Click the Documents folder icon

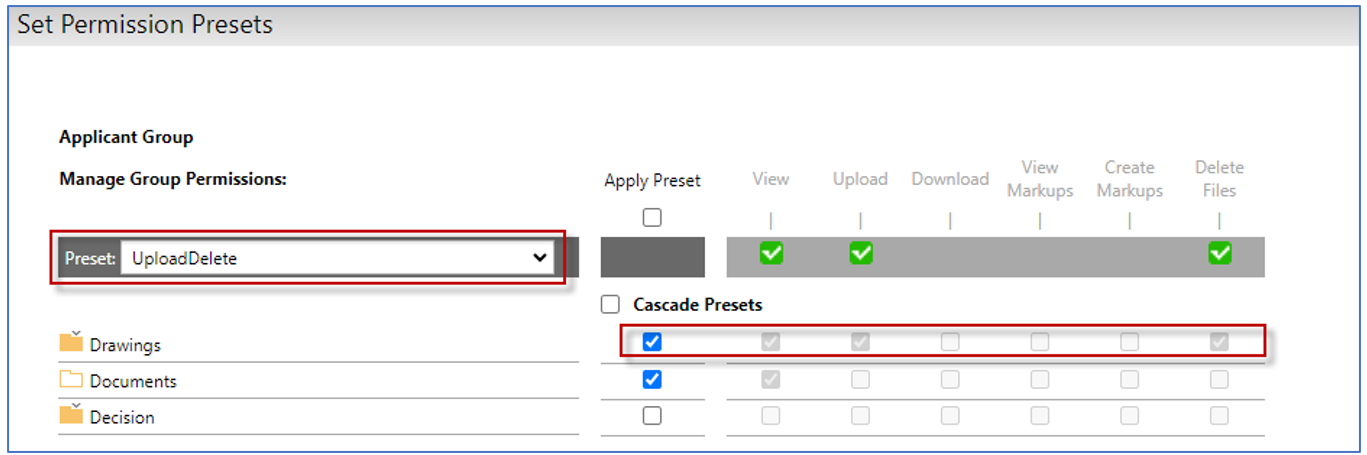pos(71,380)
